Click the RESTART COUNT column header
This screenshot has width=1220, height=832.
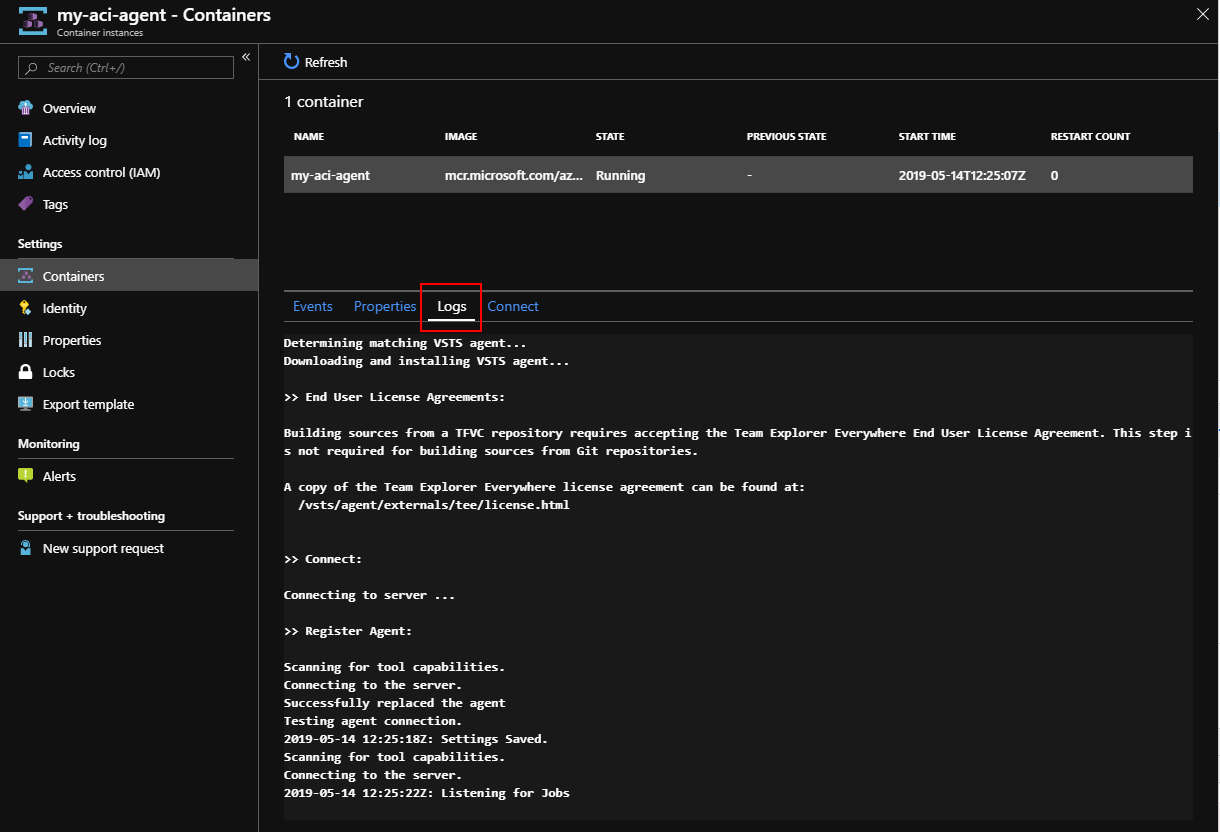1091,136
